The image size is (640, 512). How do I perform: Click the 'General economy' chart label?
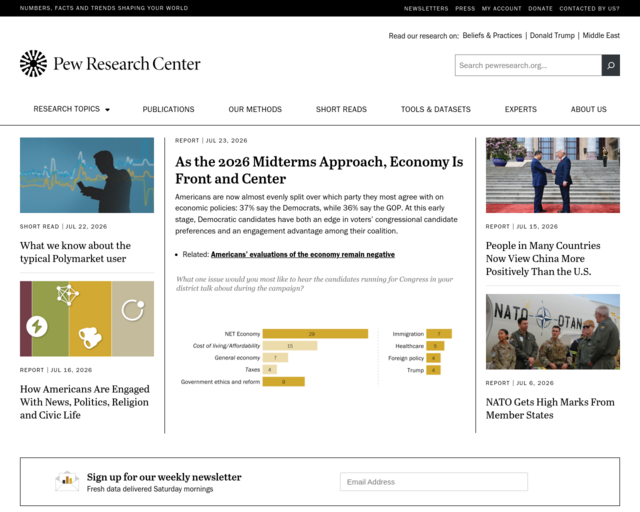click(x=237, y=358)
